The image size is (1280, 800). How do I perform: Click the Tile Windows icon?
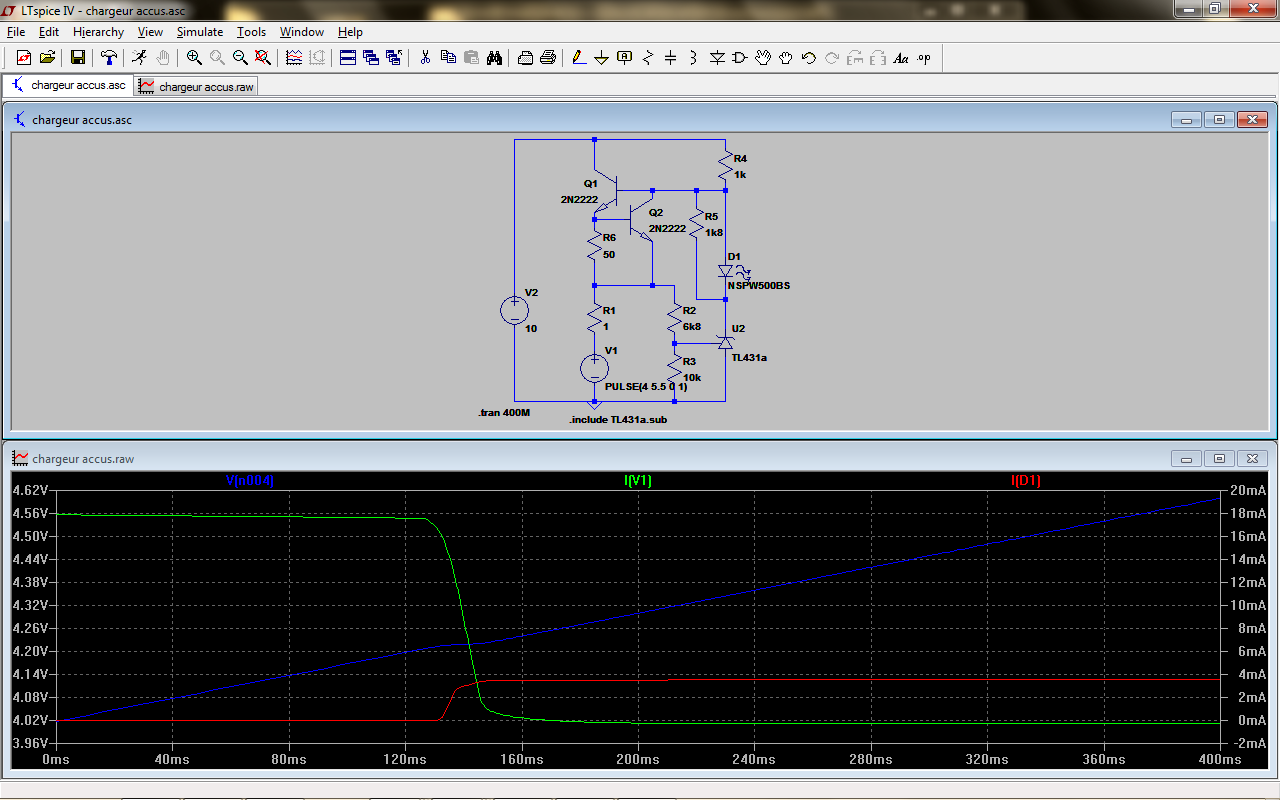347,58
